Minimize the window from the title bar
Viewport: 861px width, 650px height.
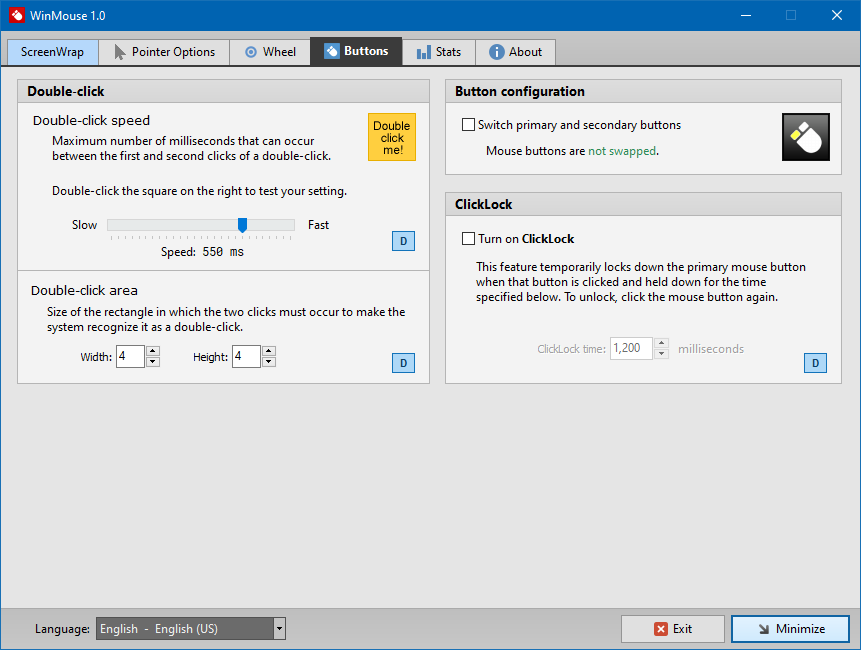pos(746,15)
